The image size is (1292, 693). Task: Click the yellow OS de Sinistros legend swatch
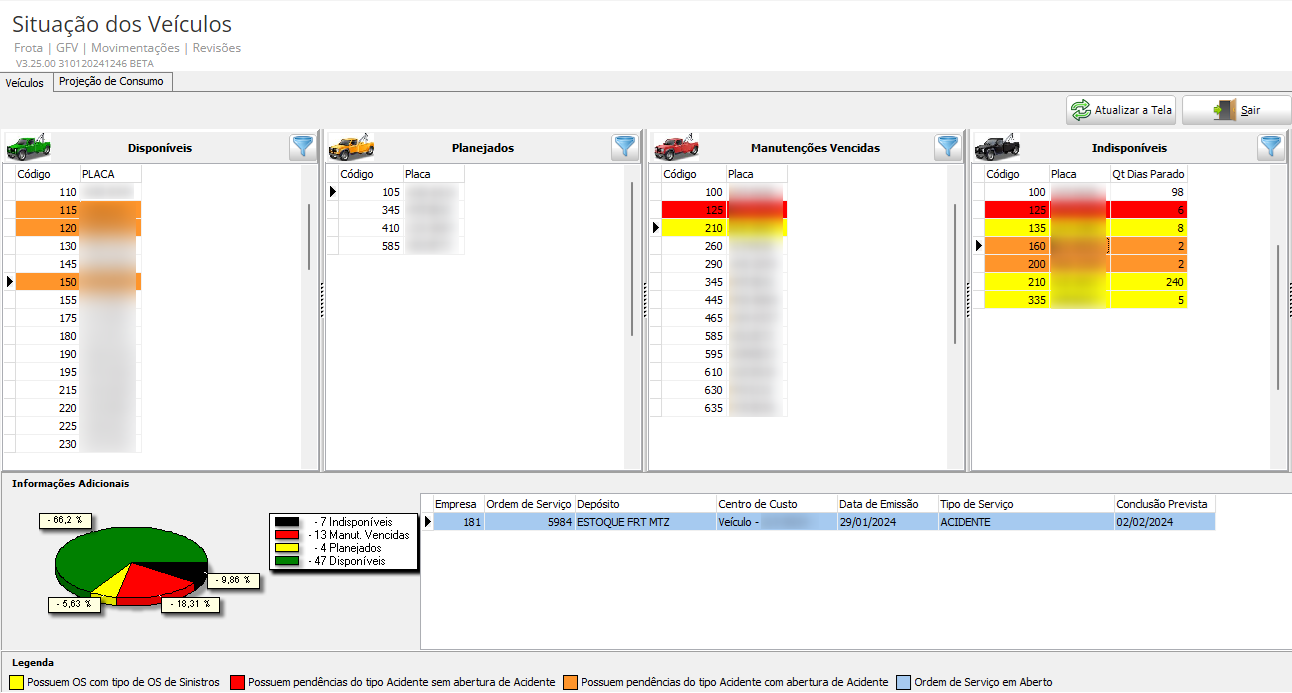[x=17, y=682]
